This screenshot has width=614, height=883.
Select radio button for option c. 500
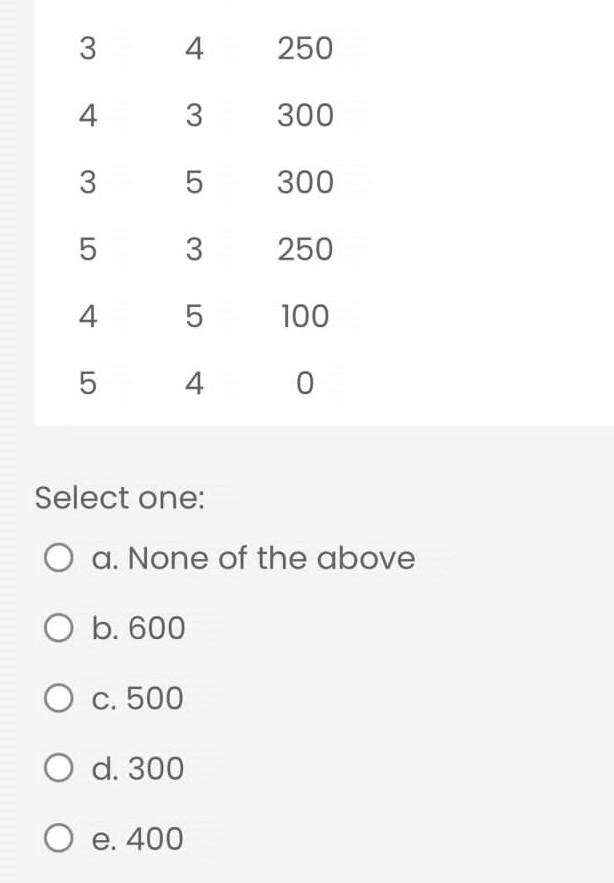point(59,699)
